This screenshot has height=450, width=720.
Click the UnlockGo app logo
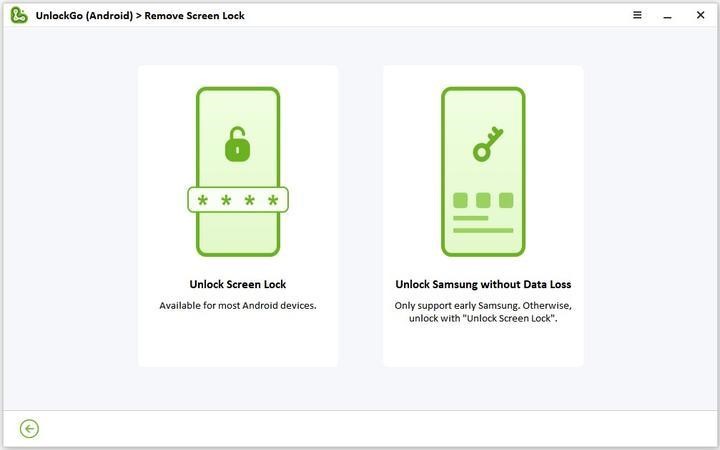19,15
